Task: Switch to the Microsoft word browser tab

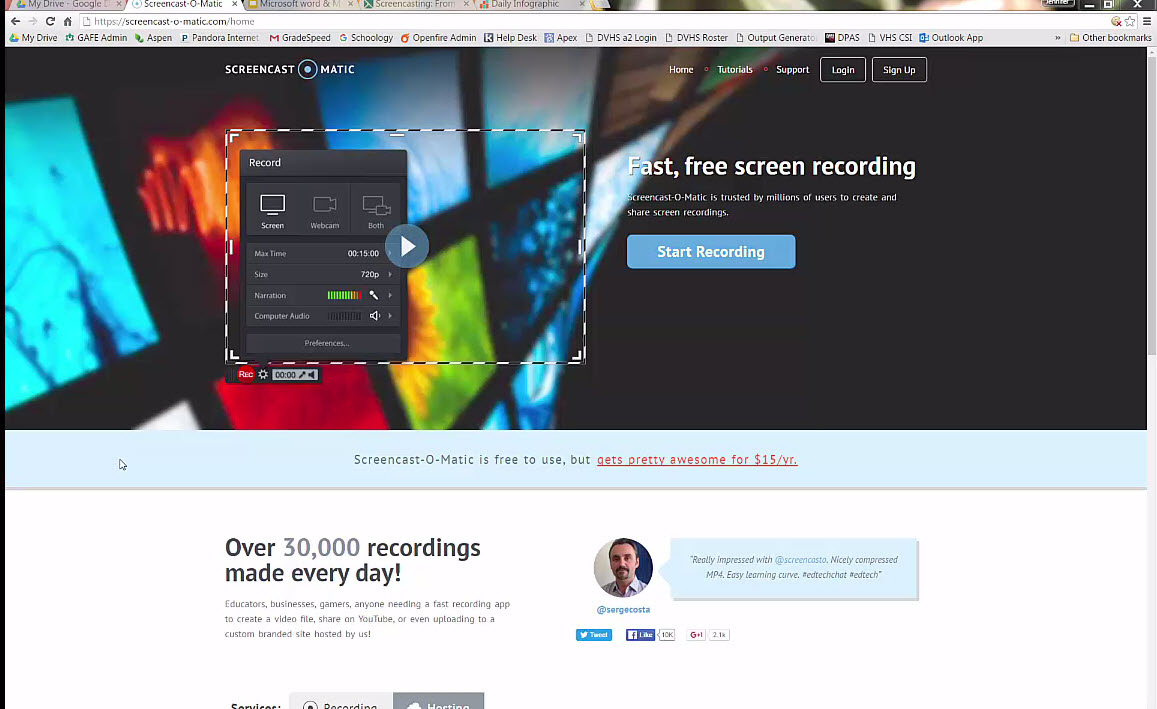Action: [299, 4]
